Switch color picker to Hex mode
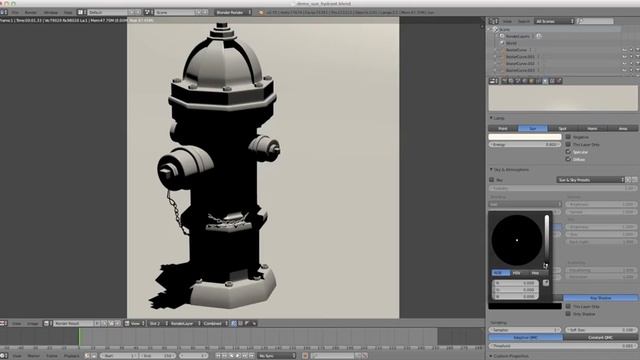640x360 pixels. [x=536, y=273]
